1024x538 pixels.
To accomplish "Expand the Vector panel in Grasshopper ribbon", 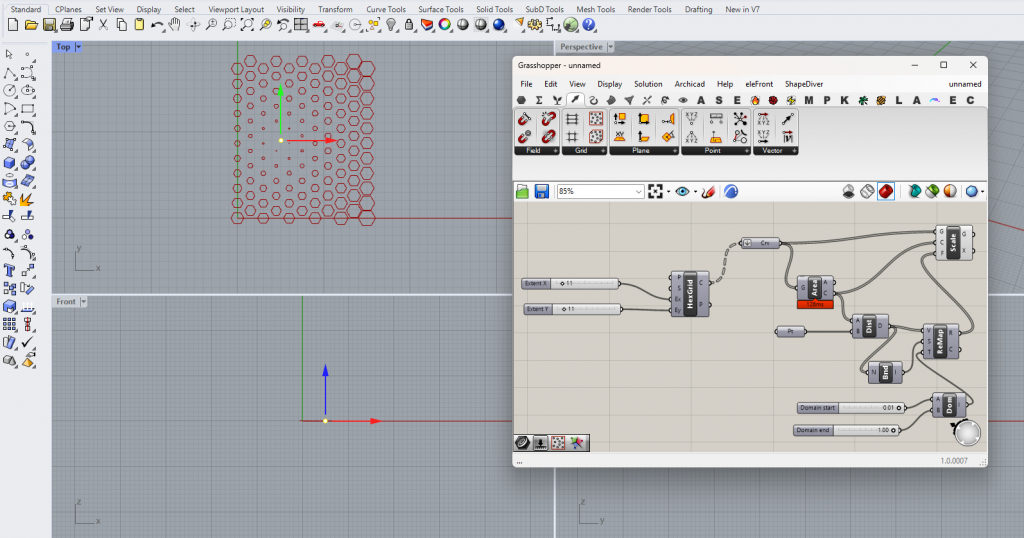I will (775, 150).
